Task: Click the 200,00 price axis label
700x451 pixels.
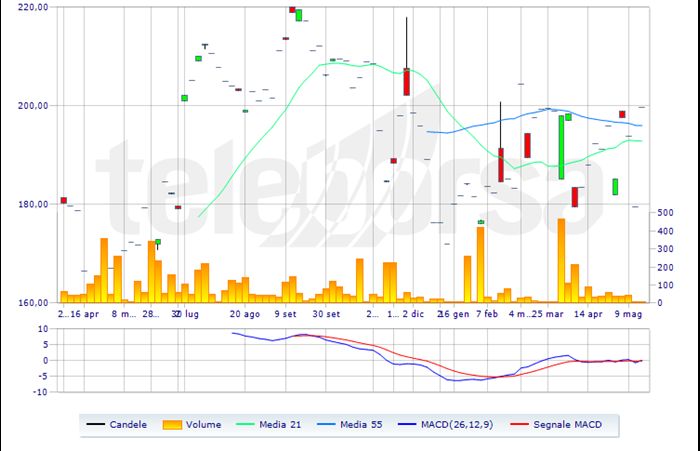Action: click(x=33, y=106)
